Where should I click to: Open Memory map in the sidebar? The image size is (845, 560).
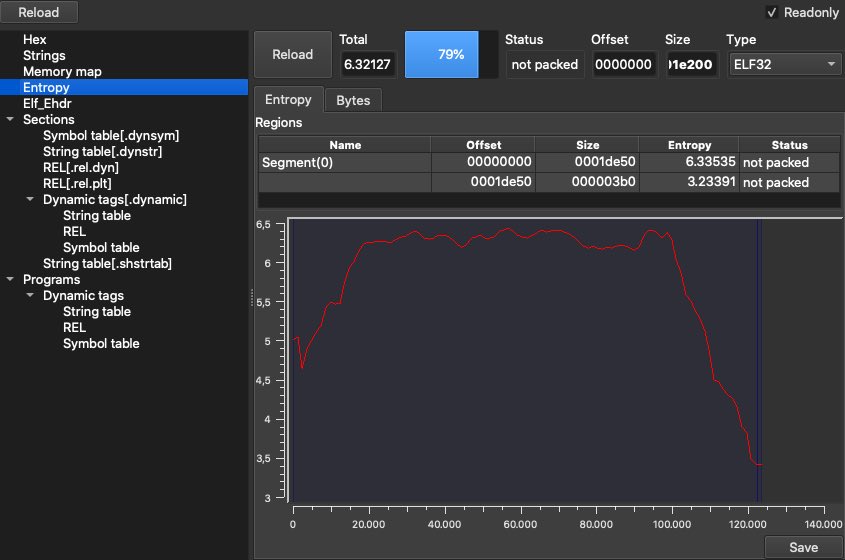[x=62, y=72]
